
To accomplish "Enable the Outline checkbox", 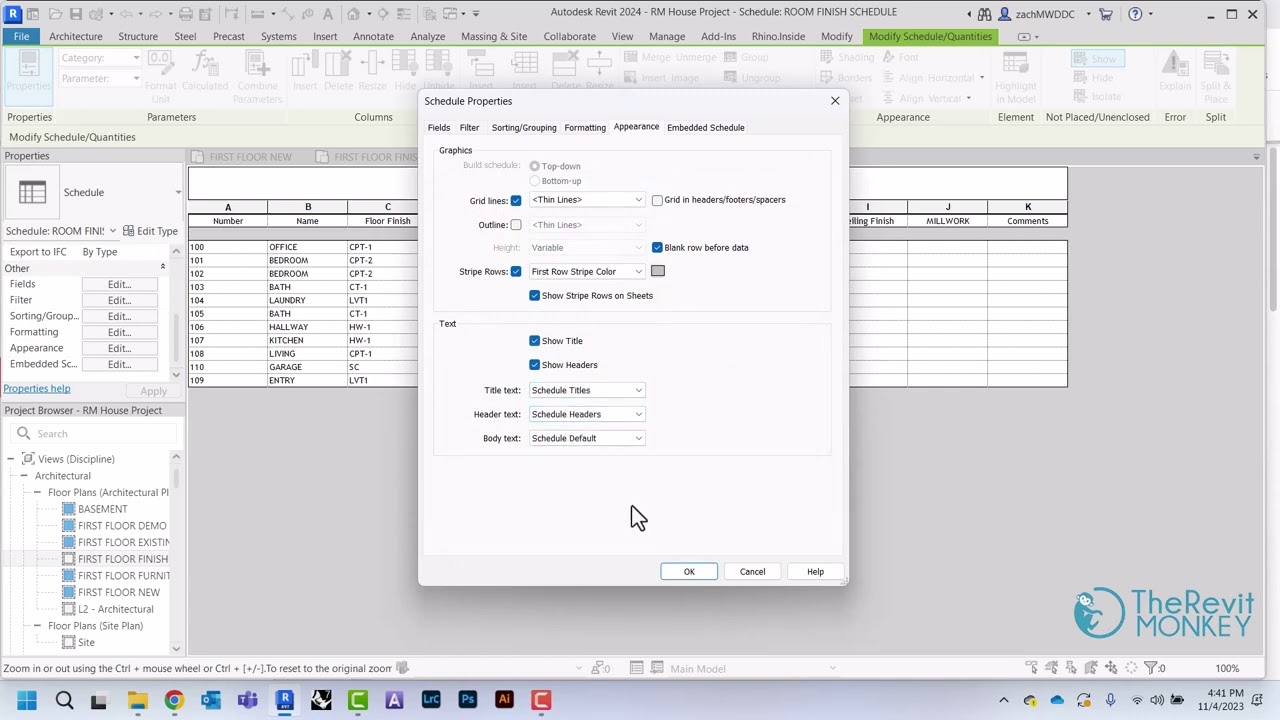I will [x=516, y=225].
